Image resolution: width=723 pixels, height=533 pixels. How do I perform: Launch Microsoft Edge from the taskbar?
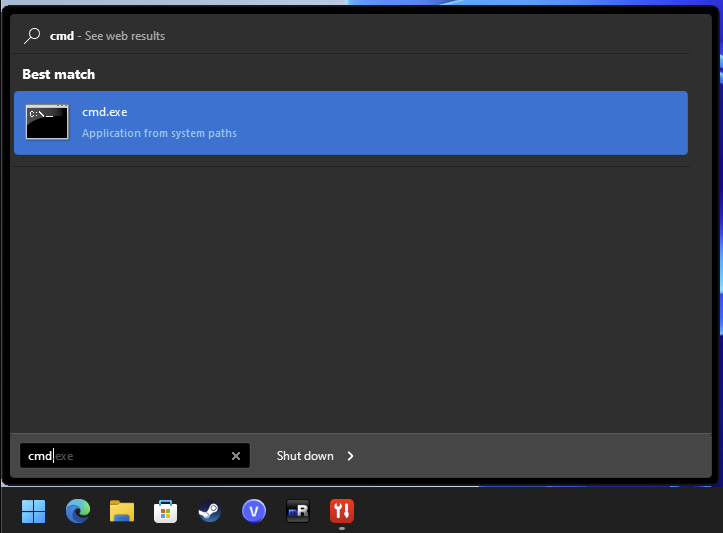click(x=77, y=511)
